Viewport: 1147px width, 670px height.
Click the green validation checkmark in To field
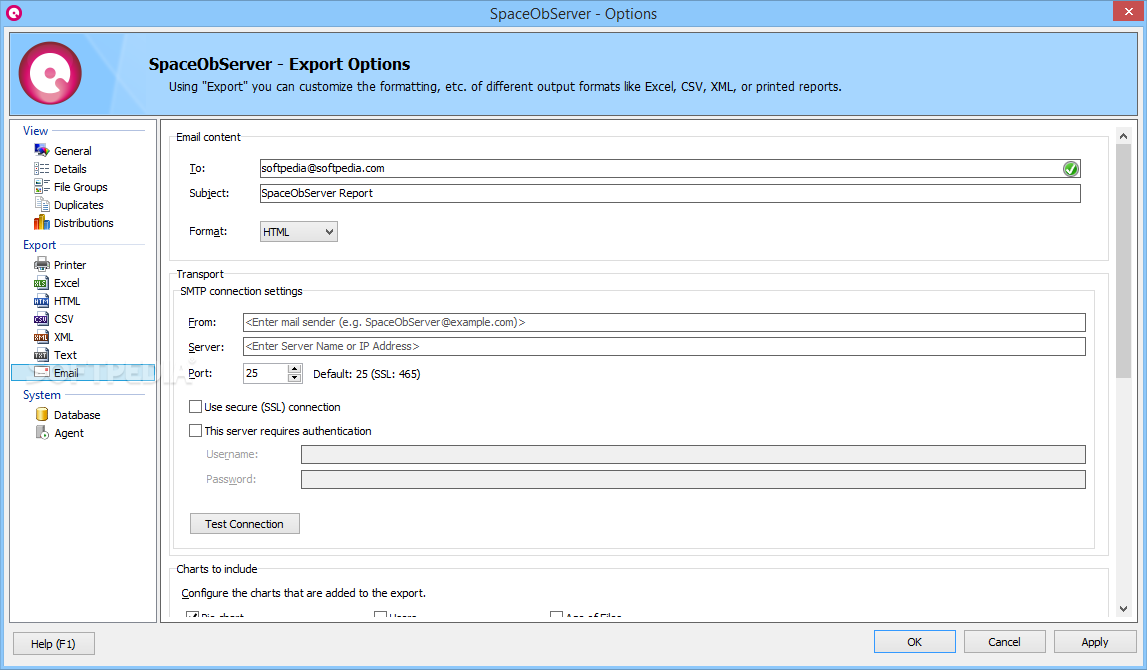click(x=1070, y=169)
